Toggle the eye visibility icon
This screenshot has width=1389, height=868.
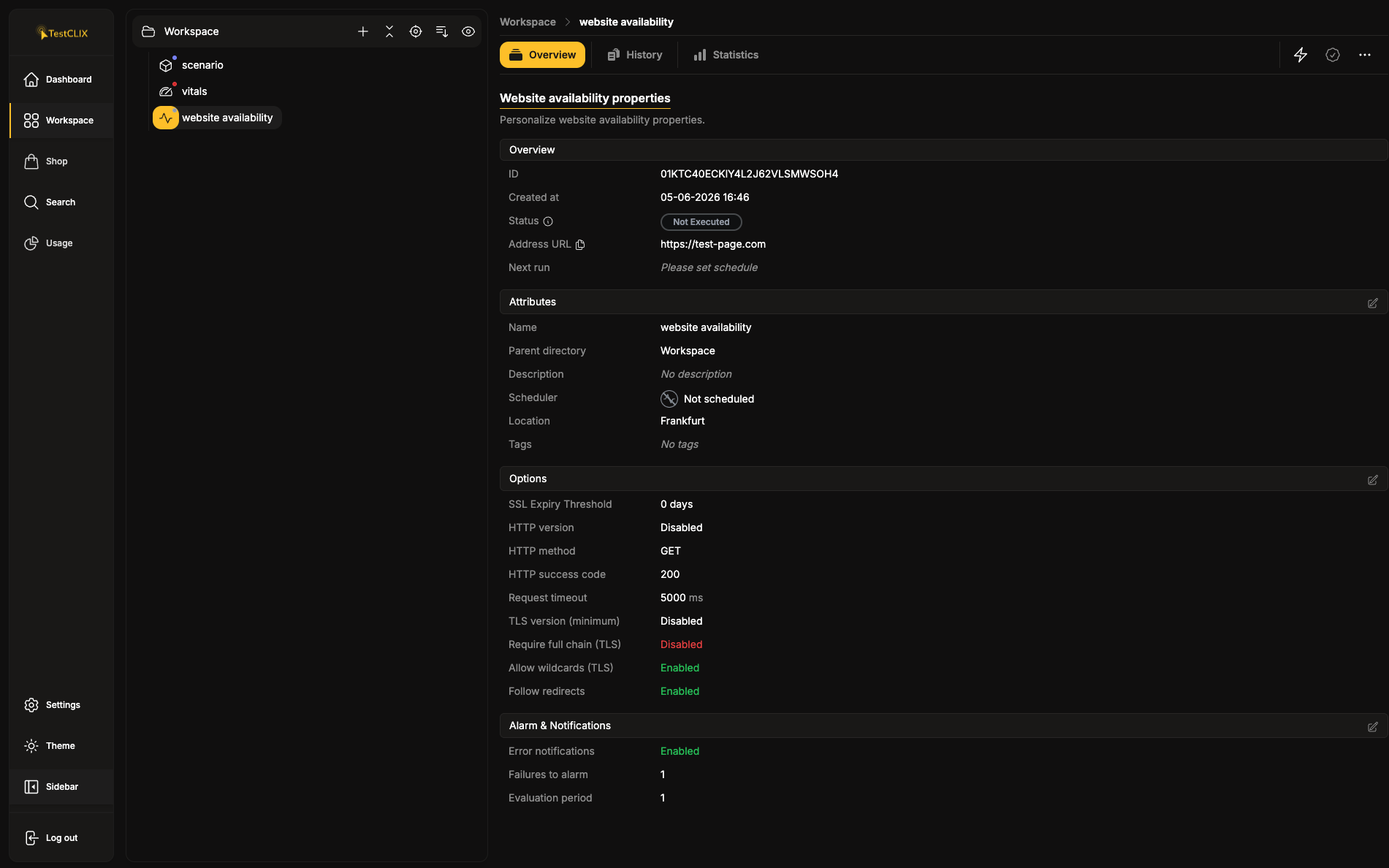coord(468,31)
